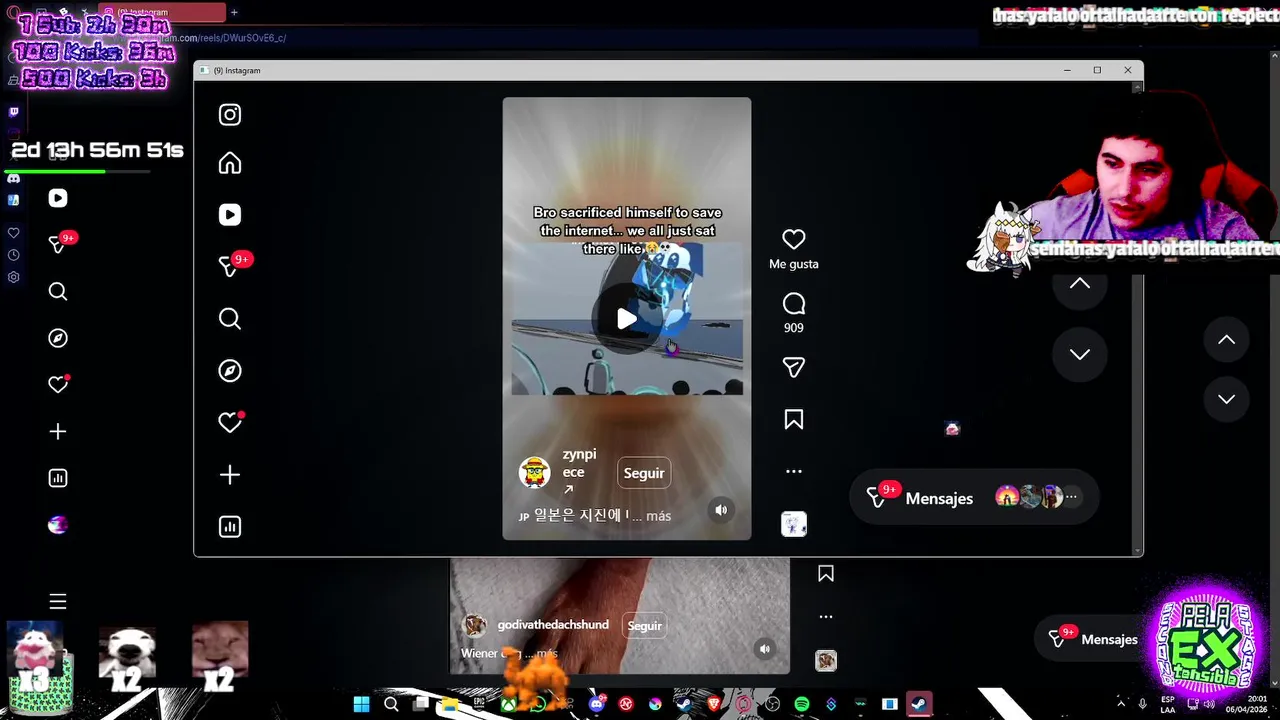Click the Instagram logo in the front window
Screen dimensions: 1280x720
point(230,115)
